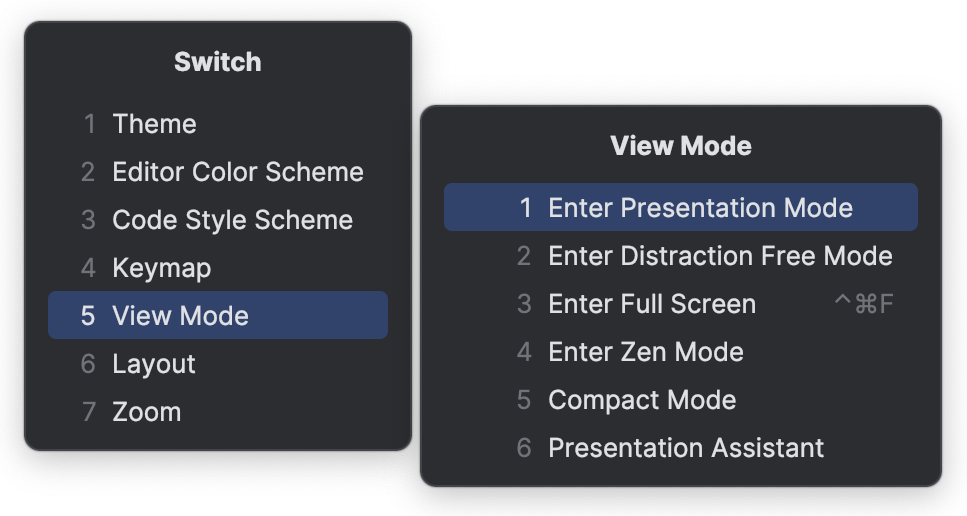Image resolution: width=967 pixels, height=516 pixels.
Task: Enter Presentation Mode
Action: point(700,208)
